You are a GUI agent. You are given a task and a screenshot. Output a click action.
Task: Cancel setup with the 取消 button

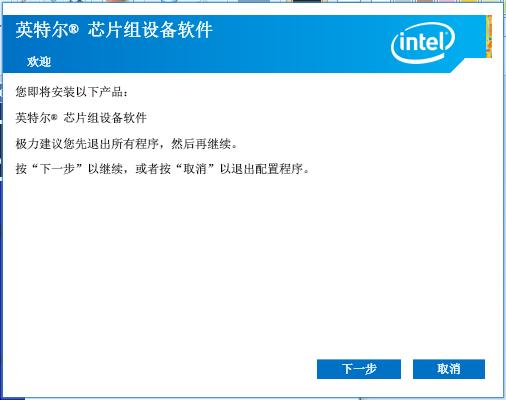[x=449, y=369]
